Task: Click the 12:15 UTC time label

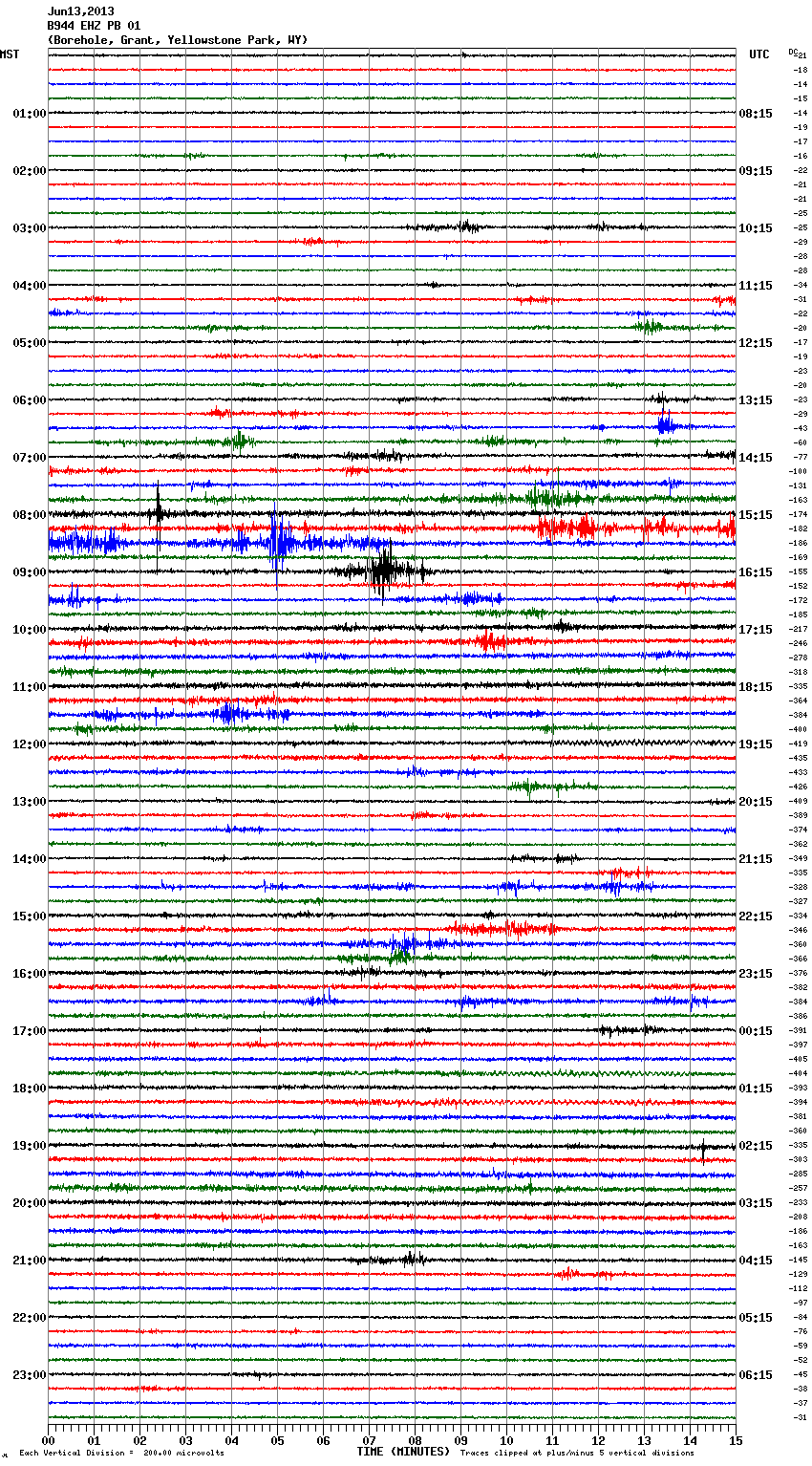Action: pyautogui.click(x=756, y=343)
